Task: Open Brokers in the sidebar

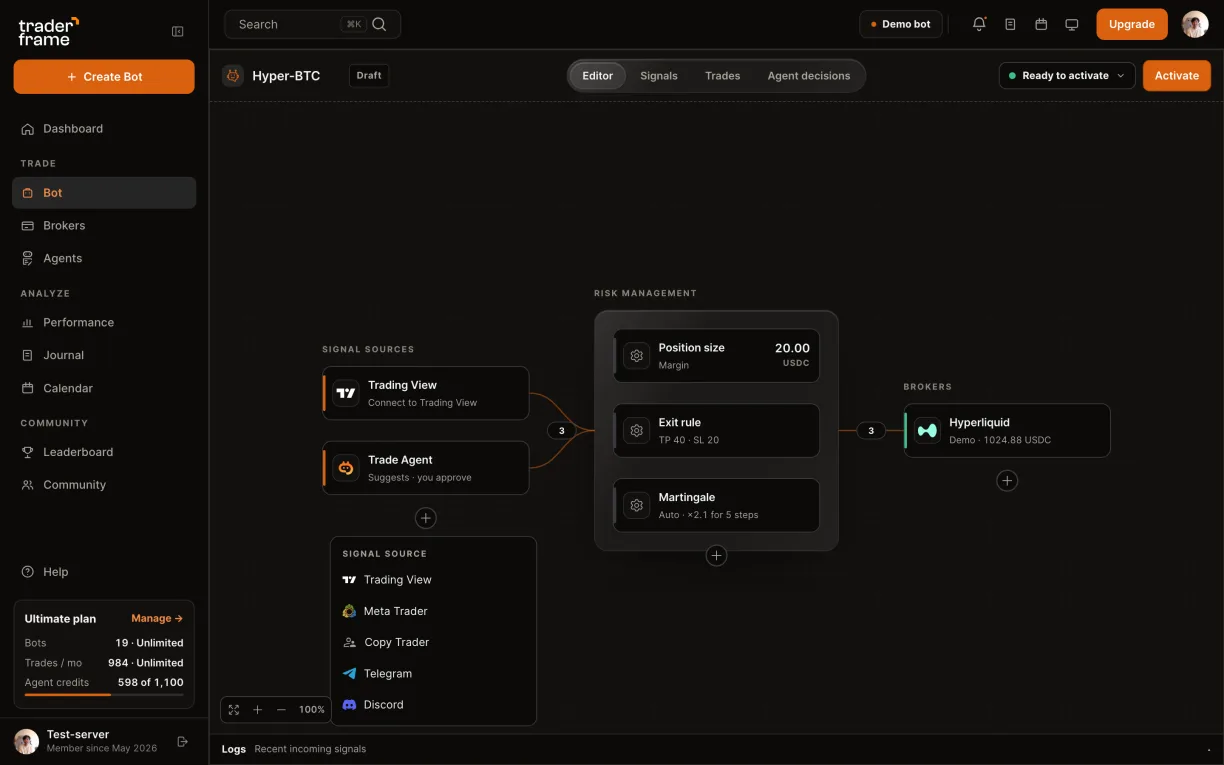Action: click(x=104, y=226)
